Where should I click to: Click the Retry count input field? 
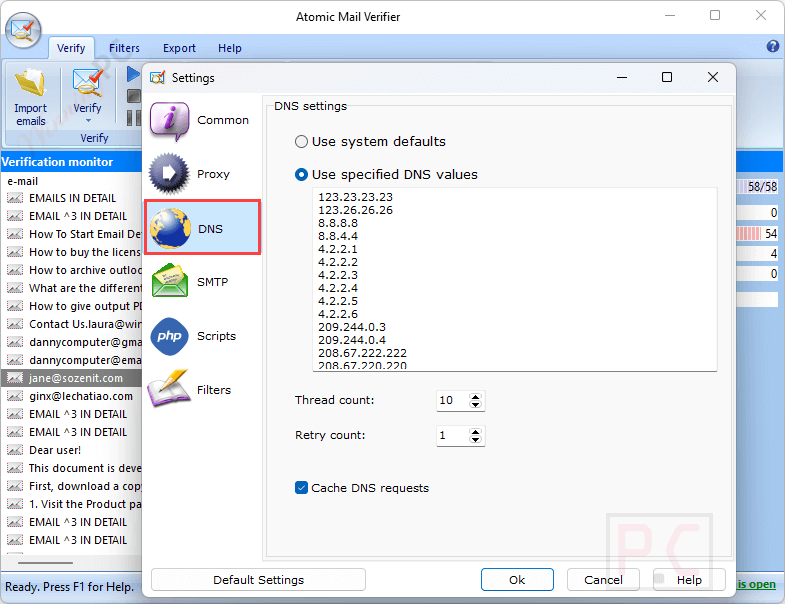click(x=453, y=436)
